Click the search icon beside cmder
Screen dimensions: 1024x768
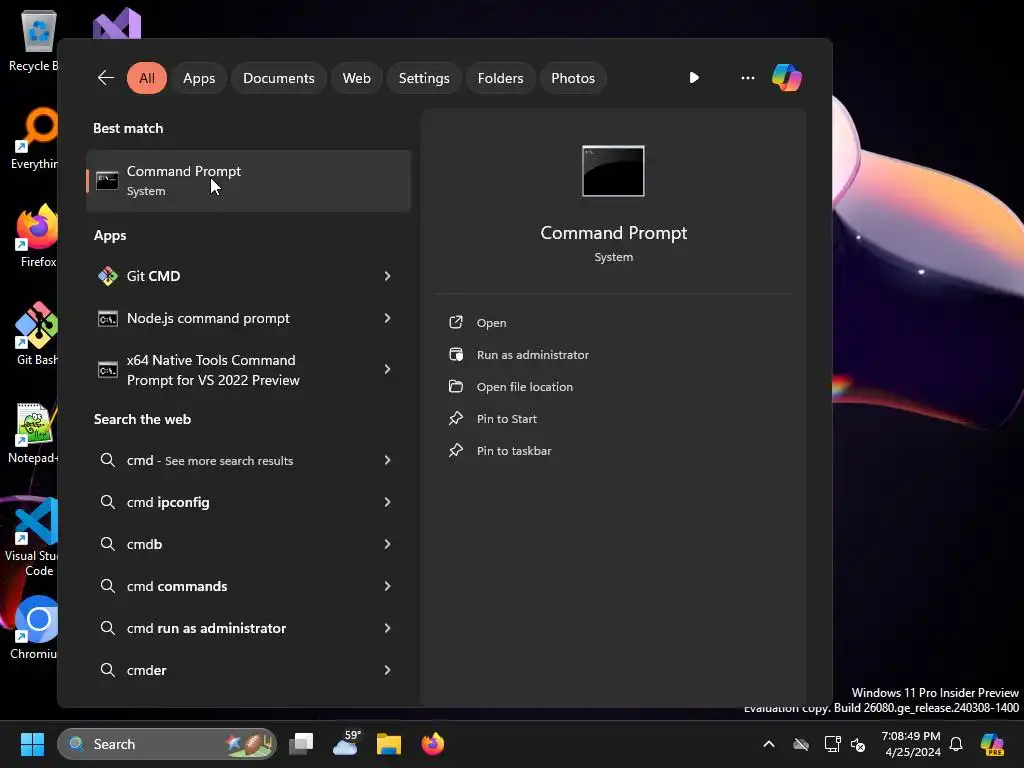click(108, 669)
